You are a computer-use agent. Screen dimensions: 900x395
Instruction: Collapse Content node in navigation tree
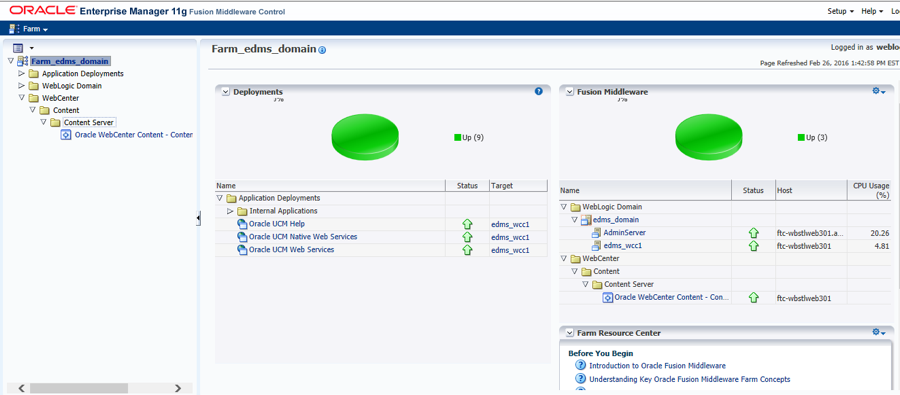tap(32, 110)
